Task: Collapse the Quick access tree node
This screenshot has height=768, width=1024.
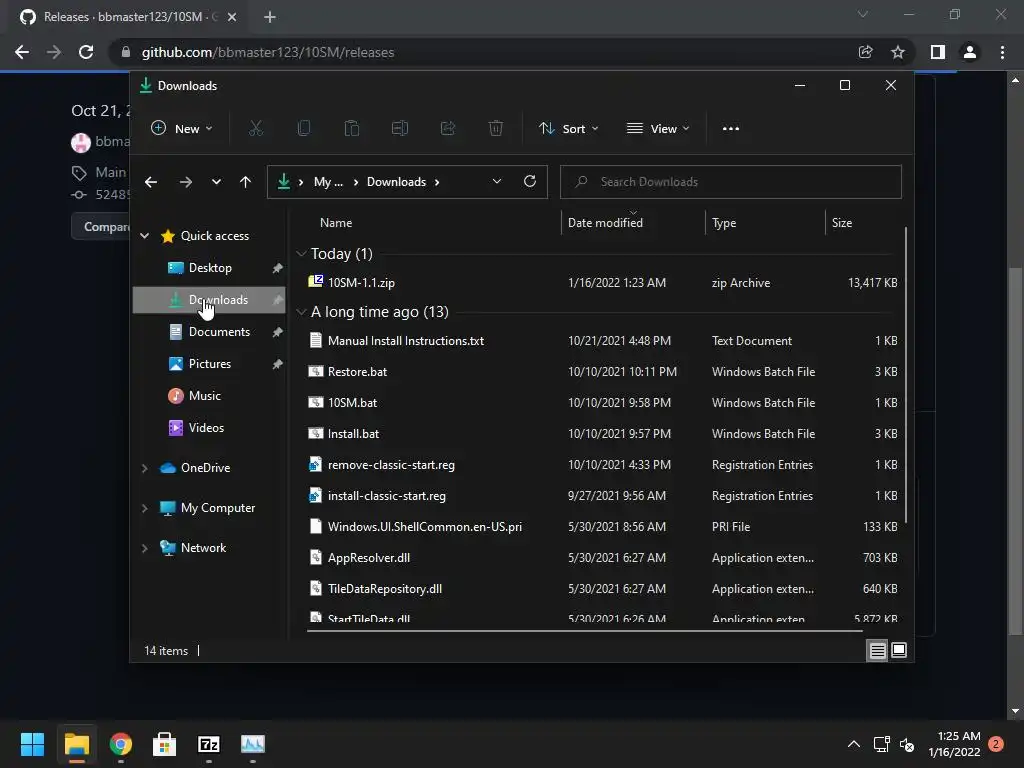Action: click(x=145, y=236)
